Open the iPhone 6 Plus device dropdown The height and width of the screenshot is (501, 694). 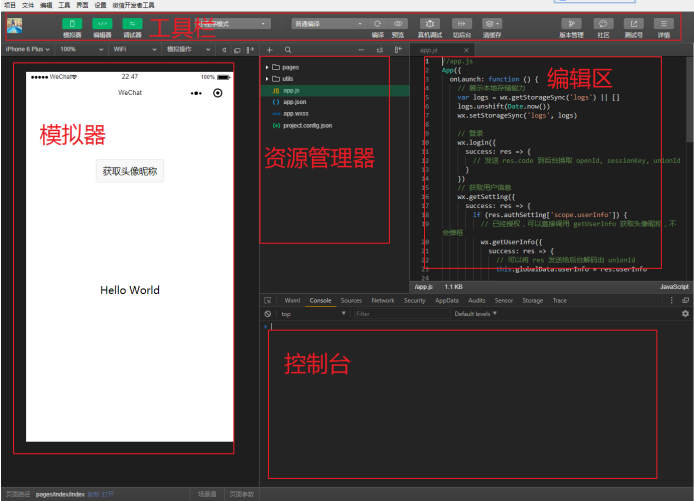coord(27,49)
